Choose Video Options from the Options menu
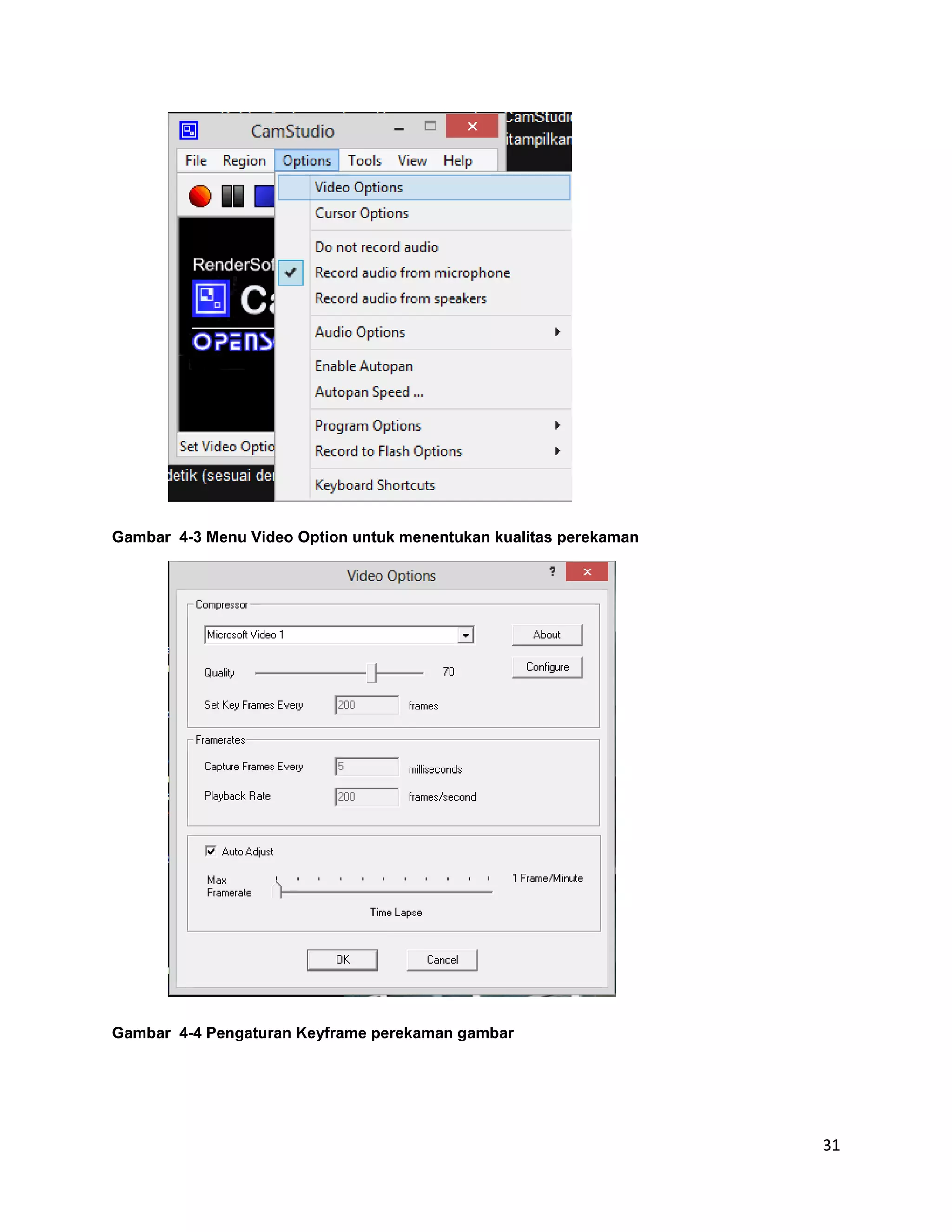 coord(359,187)
